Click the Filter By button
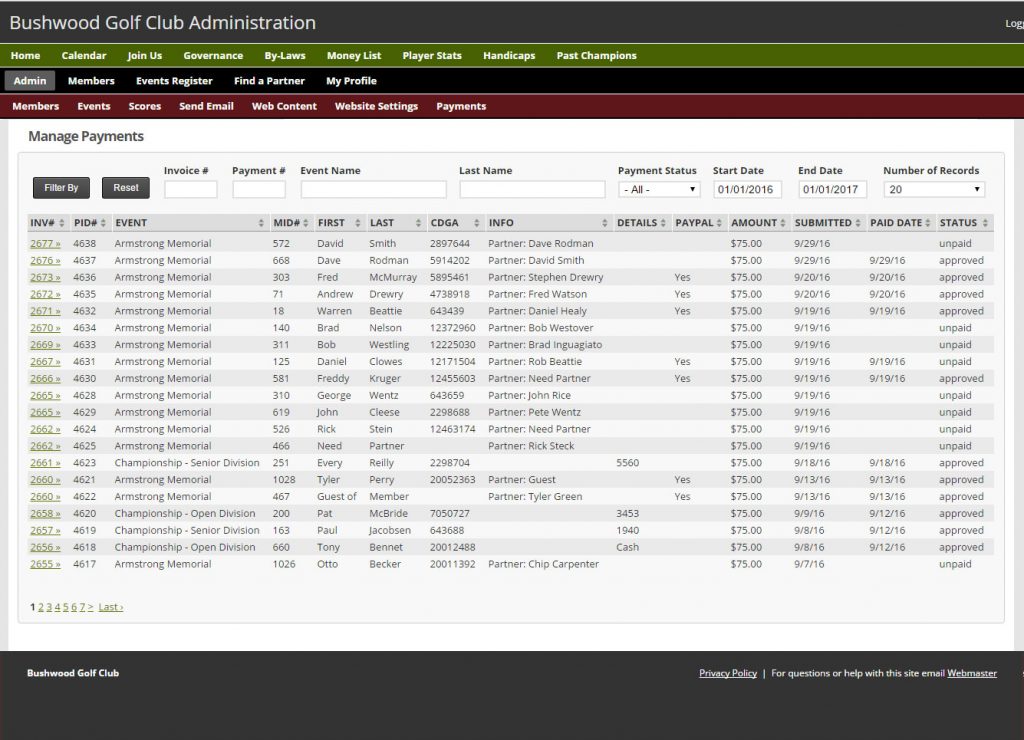 pyautogui.click(x=61, y=188)
